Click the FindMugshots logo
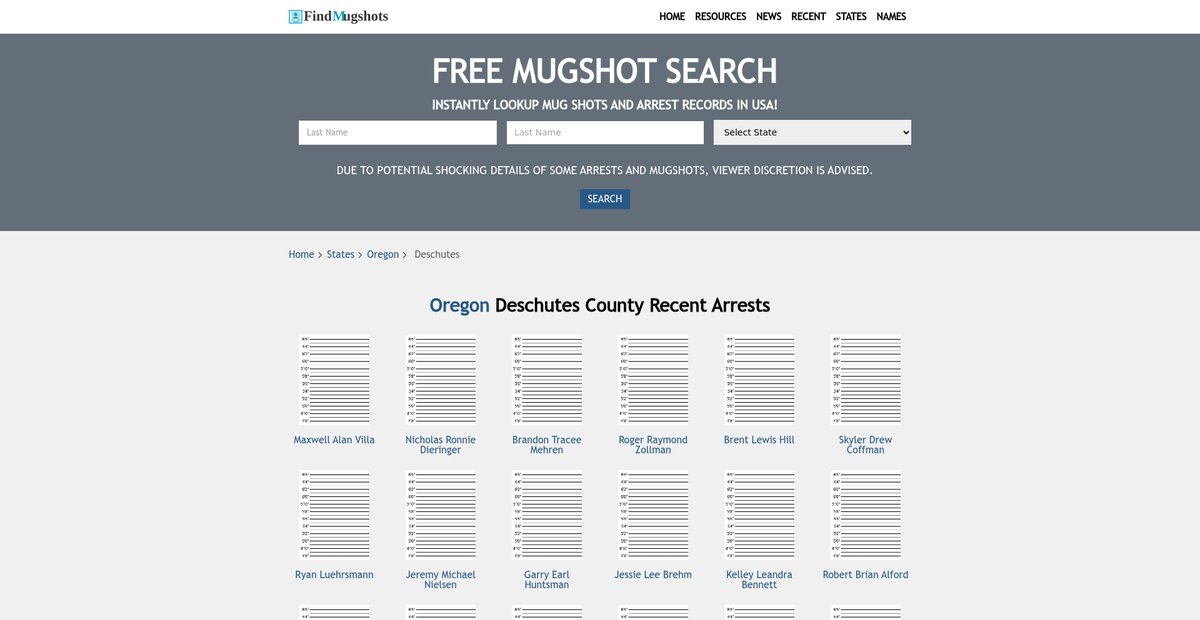The height and width of the screenshot is (620, 1200). click(x=338, y=16)
